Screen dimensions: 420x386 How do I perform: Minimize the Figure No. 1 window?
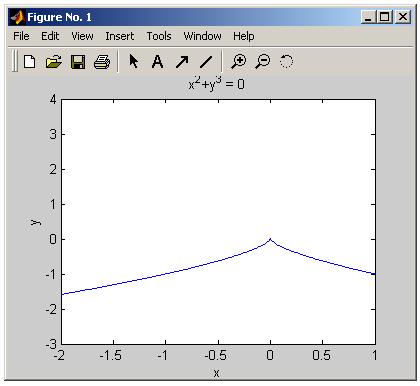tap(368, 17)
